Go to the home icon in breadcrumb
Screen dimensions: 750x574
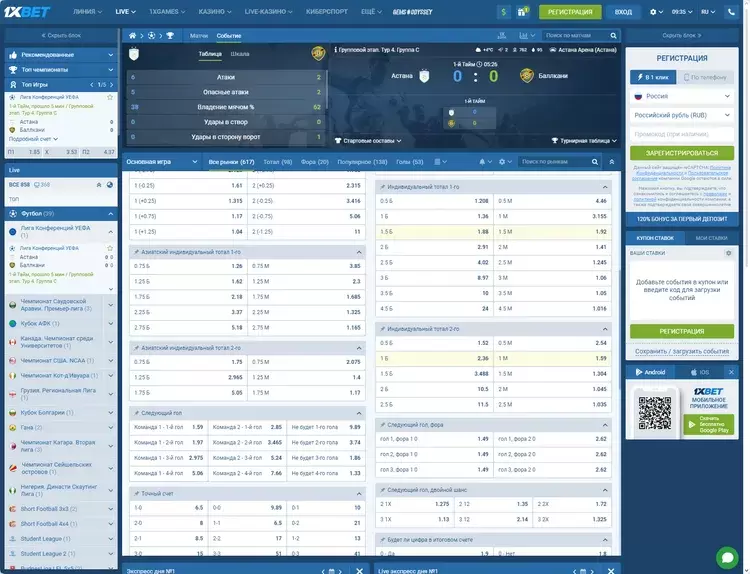[132, 35]
